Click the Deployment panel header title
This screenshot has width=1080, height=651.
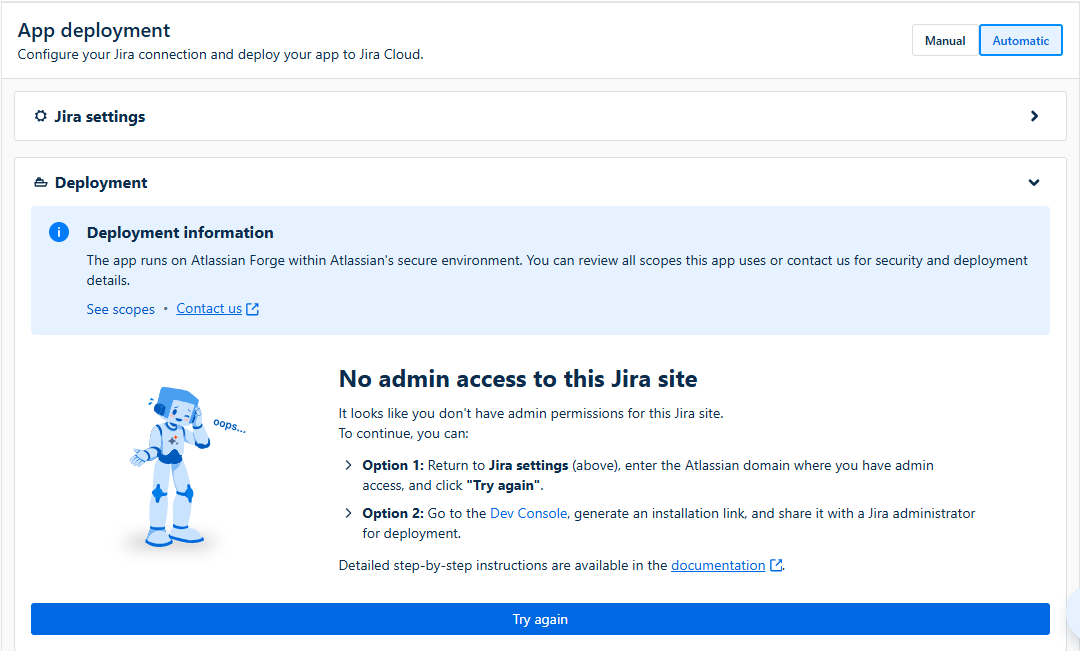tap(101, 183)
